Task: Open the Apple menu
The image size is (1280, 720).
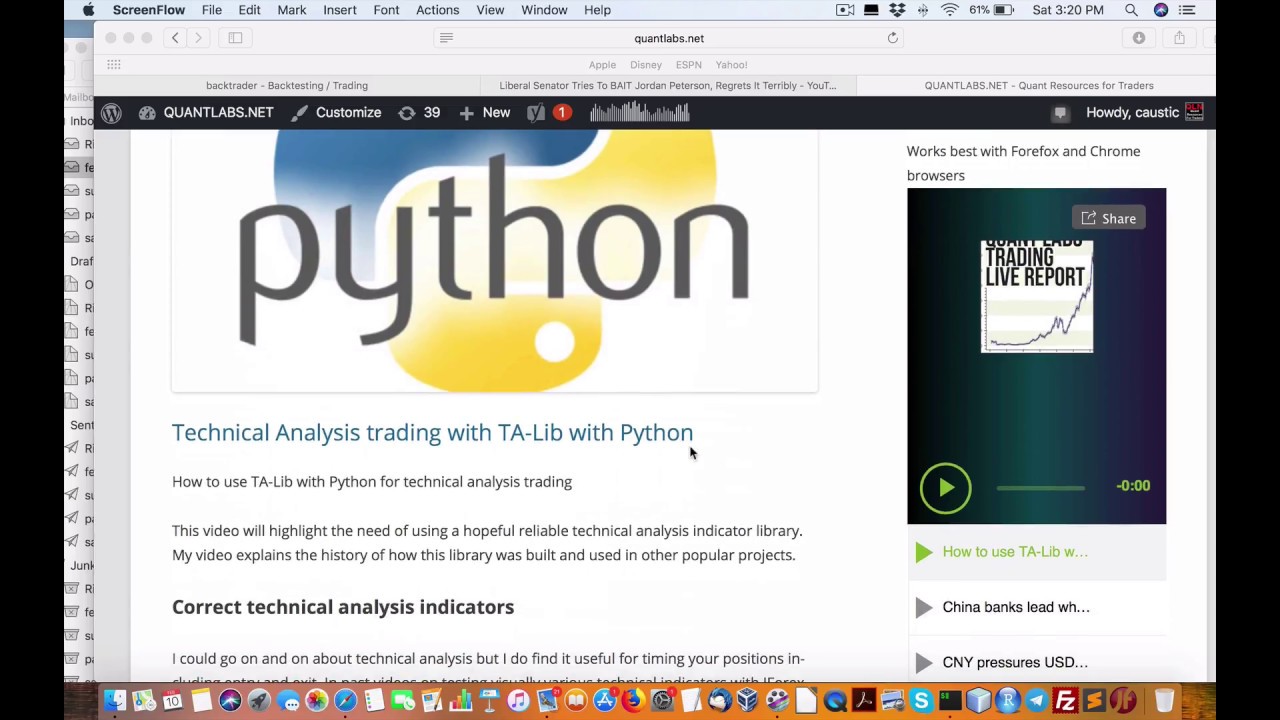Action: [x=88, y=10]
